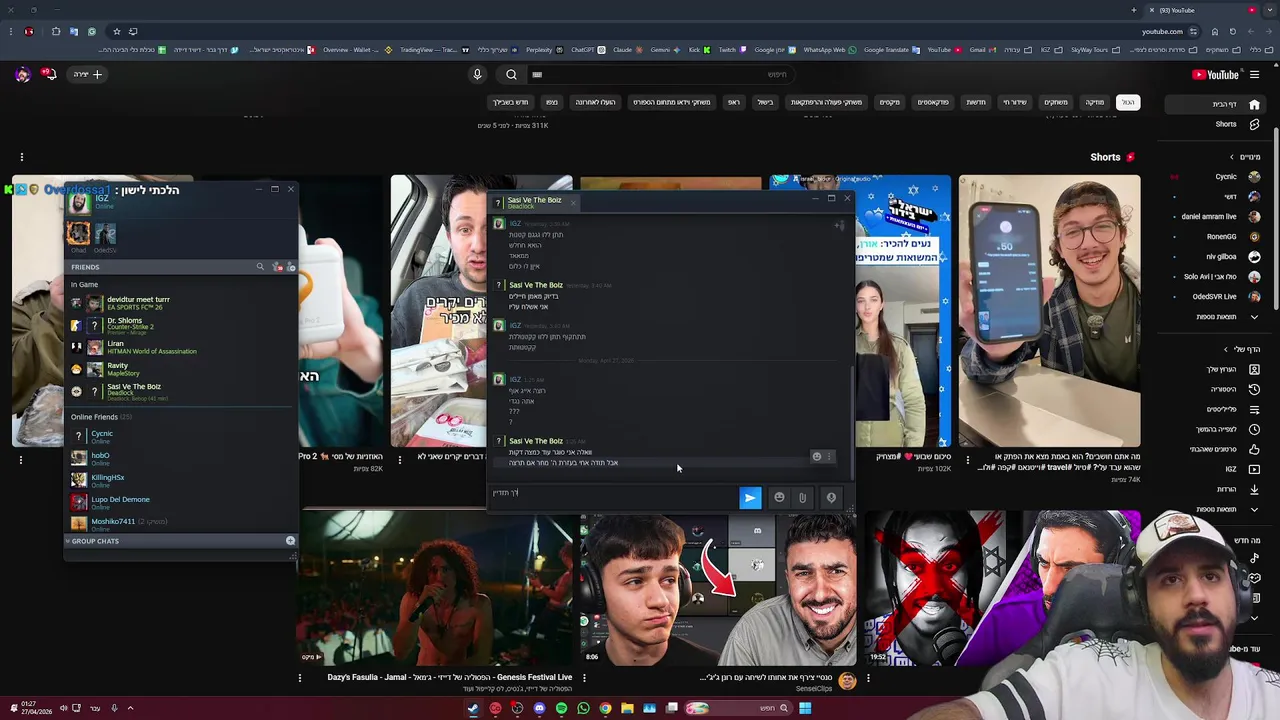Select the Sasi Ve The Boiz chat tab

(533, 203)
